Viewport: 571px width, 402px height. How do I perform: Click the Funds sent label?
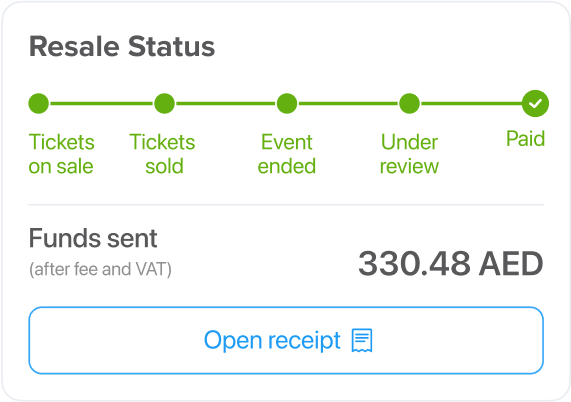[x=93, y=238]
